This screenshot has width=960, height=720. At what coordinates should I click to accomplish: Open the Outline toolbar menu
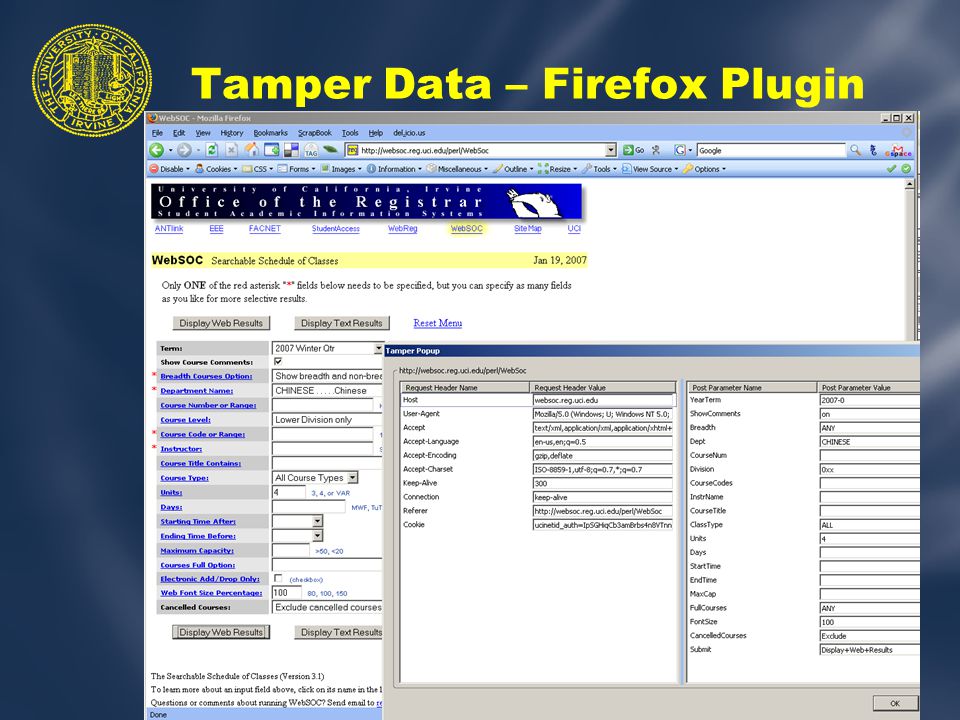click(x=513, y=169)
